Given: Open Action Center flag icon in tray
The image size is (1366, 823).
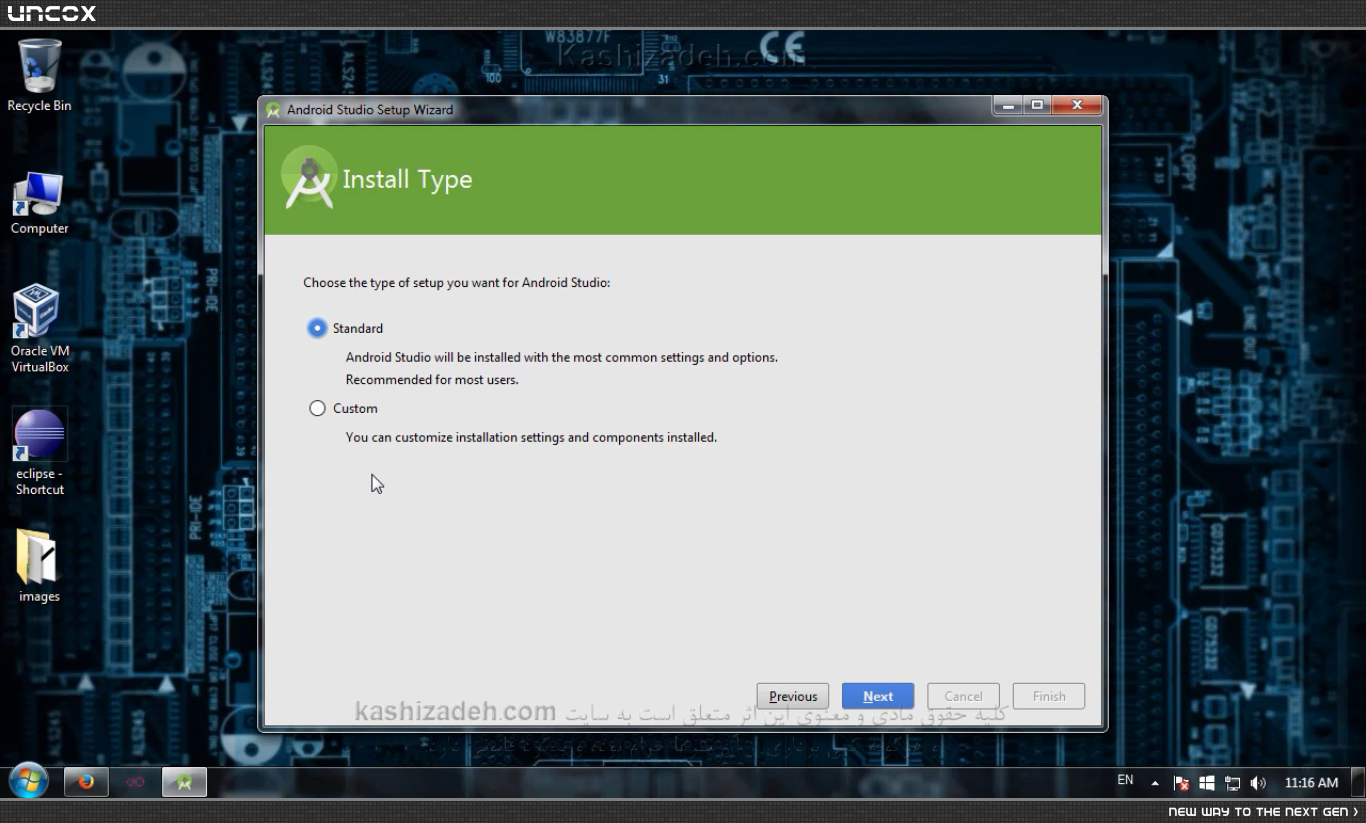Looking at the screenshot, I should [x=1181, y=783].
